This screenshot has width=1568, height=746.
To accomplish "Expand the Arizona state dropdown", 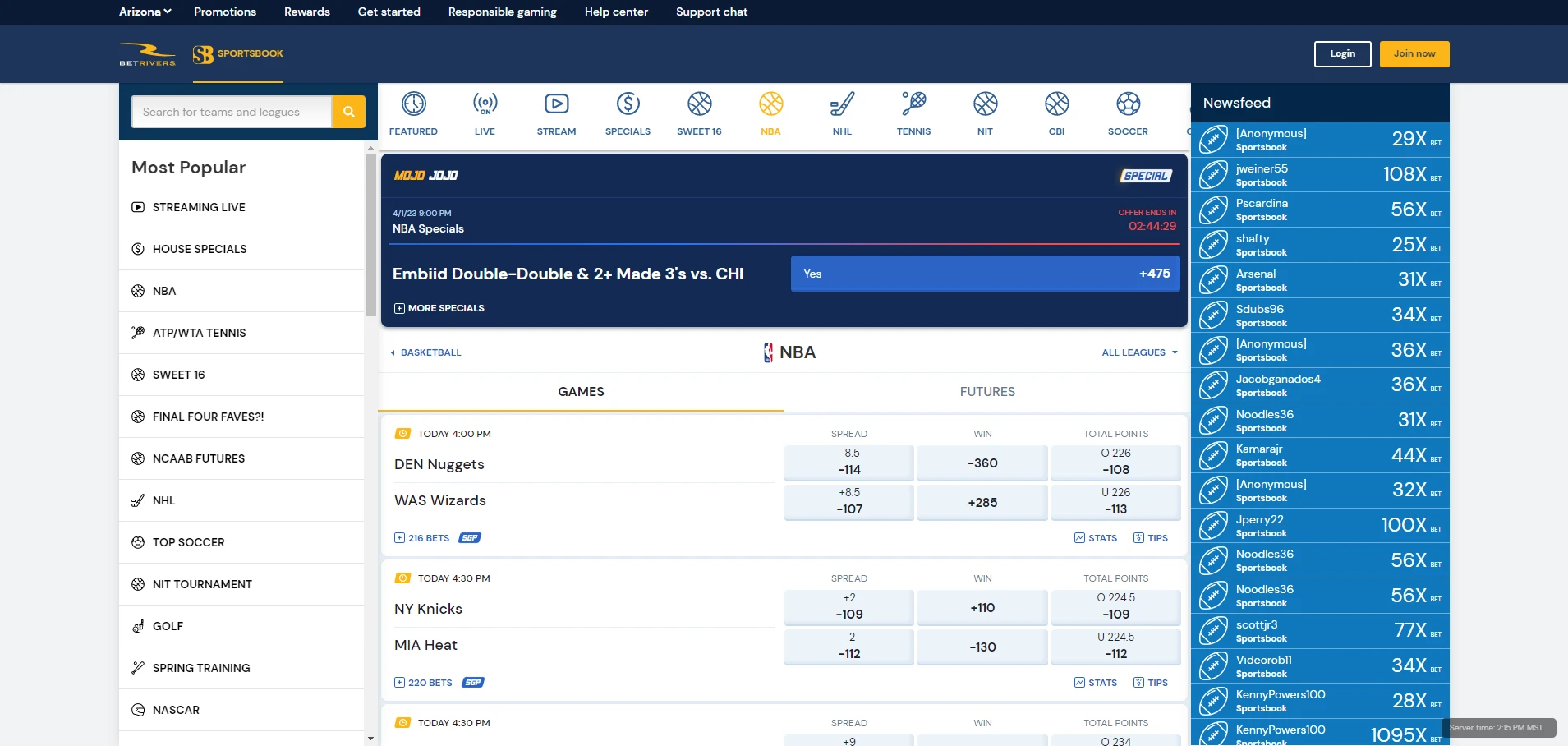I will tap(145, 12).
